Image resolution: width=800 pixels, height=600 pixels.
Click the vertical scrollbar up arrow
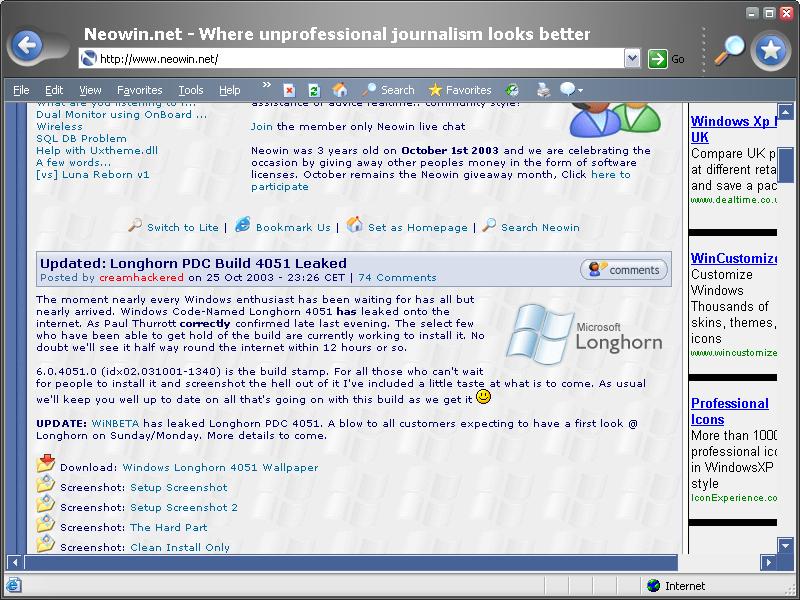click(x=786, y=111)
